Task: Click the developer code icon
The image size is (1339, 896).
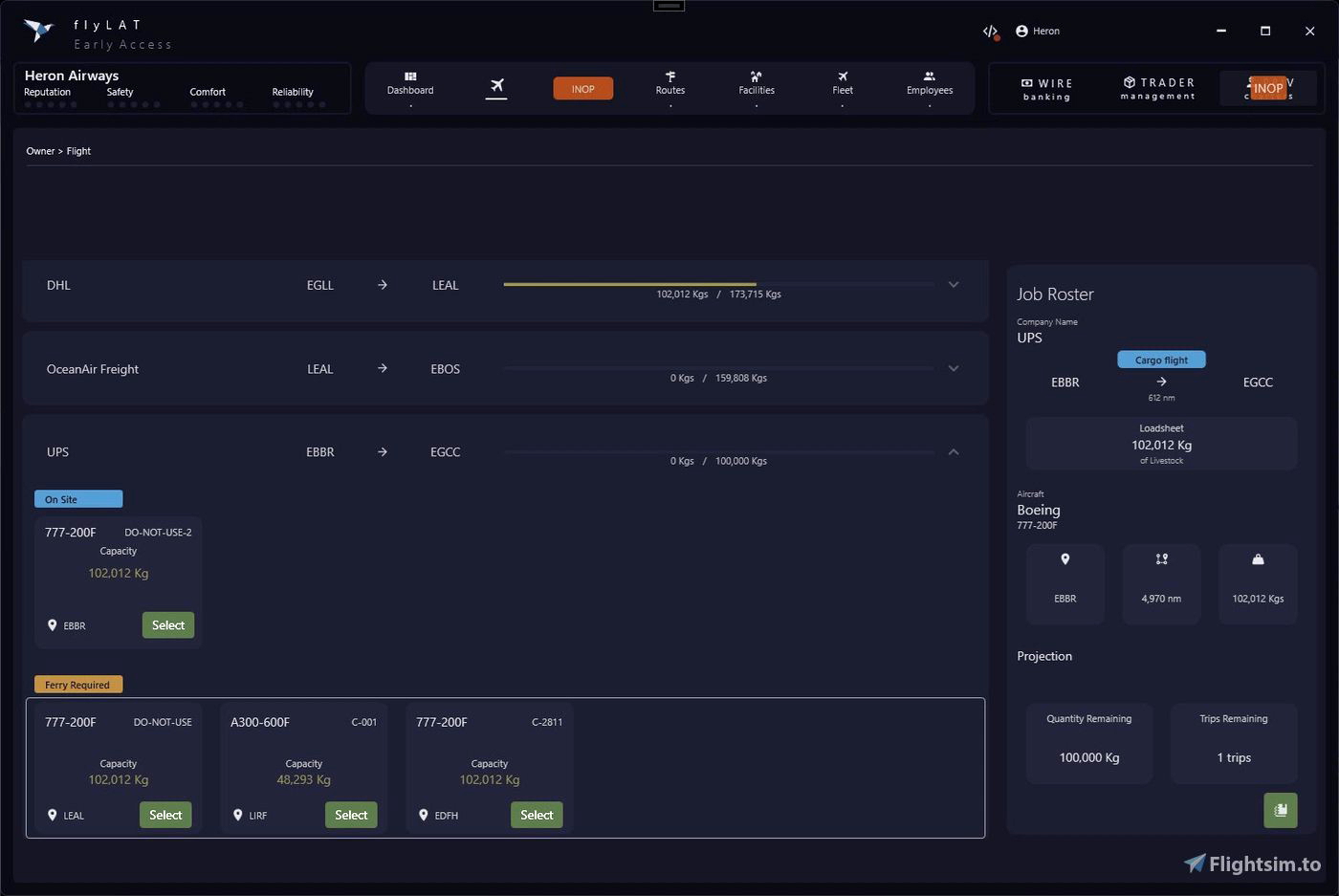Action: tap(990, 32)
